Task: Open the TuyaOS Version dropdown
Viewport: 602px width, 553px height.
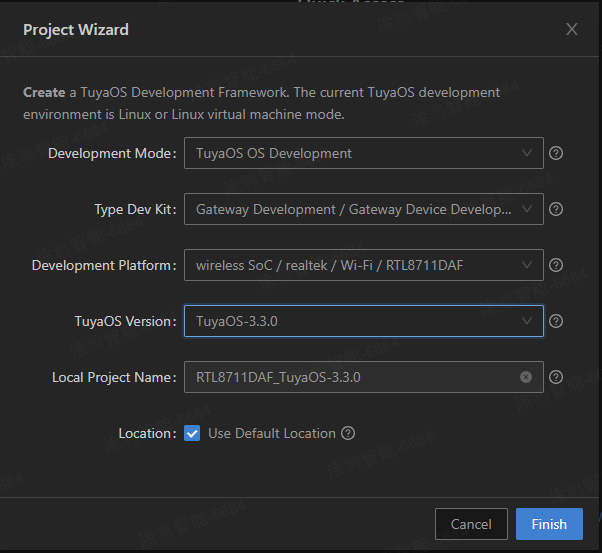Action: pyautogui.click(x=364, y=321)
